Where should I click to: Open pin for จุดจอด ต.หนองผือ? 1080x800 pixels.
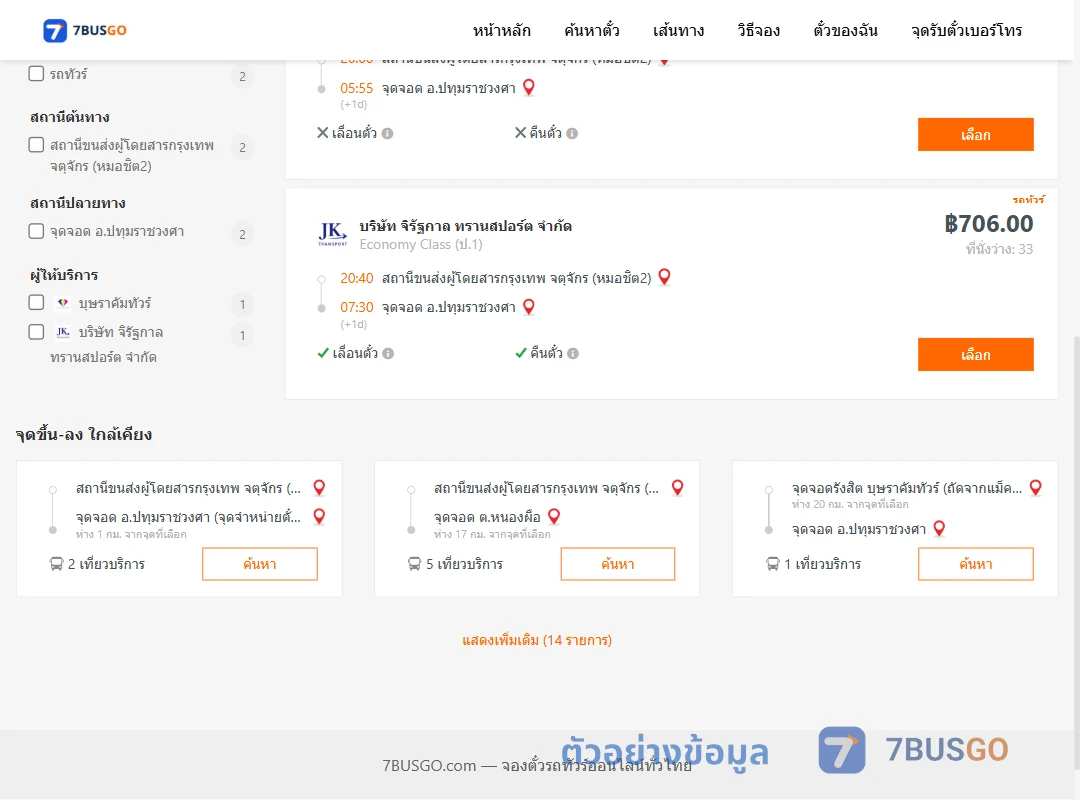tap(554, 517)
